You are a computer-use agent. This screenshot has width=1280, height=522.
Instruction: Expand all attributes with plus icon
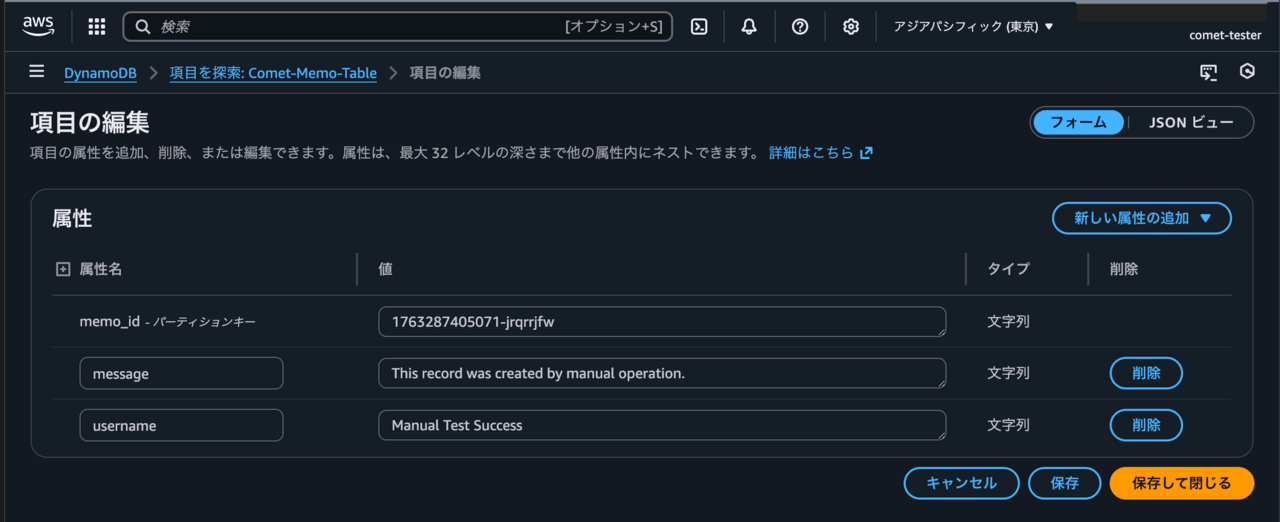pos(63,269)
